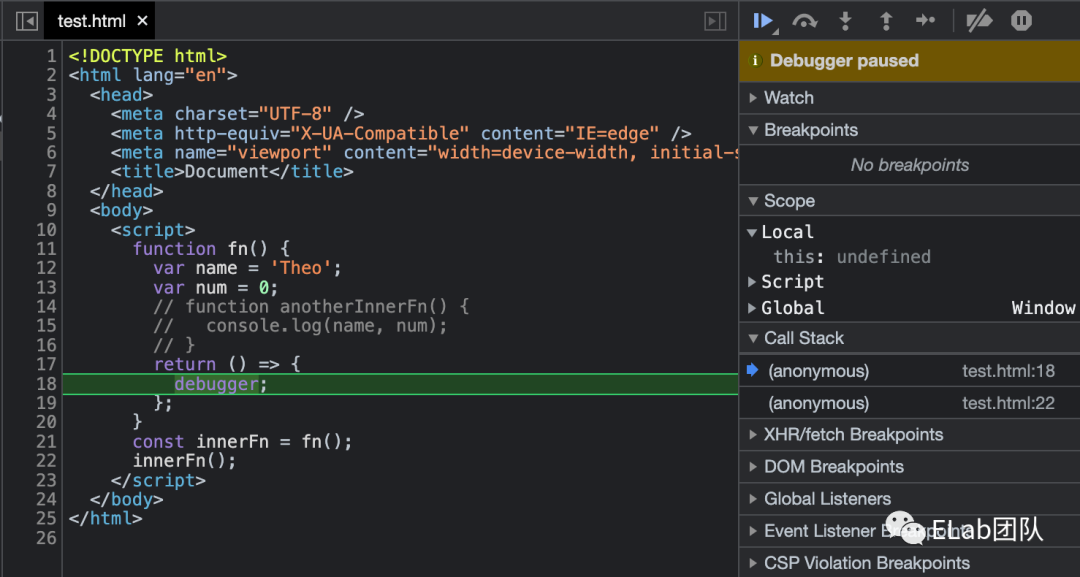
Task: Open test.html:18 source link
Action: [1008, 371]
